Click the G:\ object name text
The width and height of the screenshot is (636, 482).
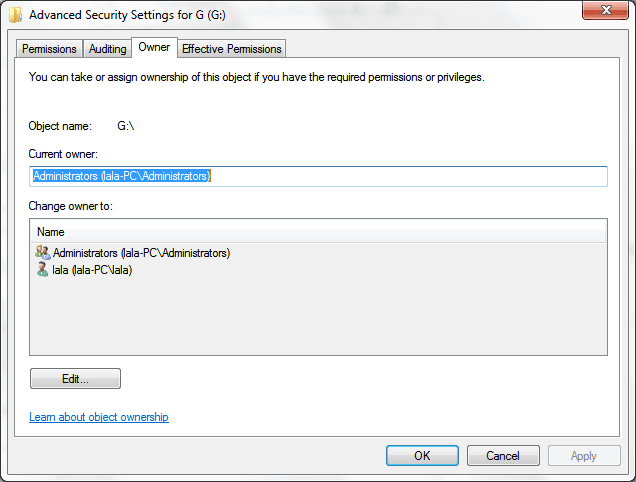[x=126, y=126]
